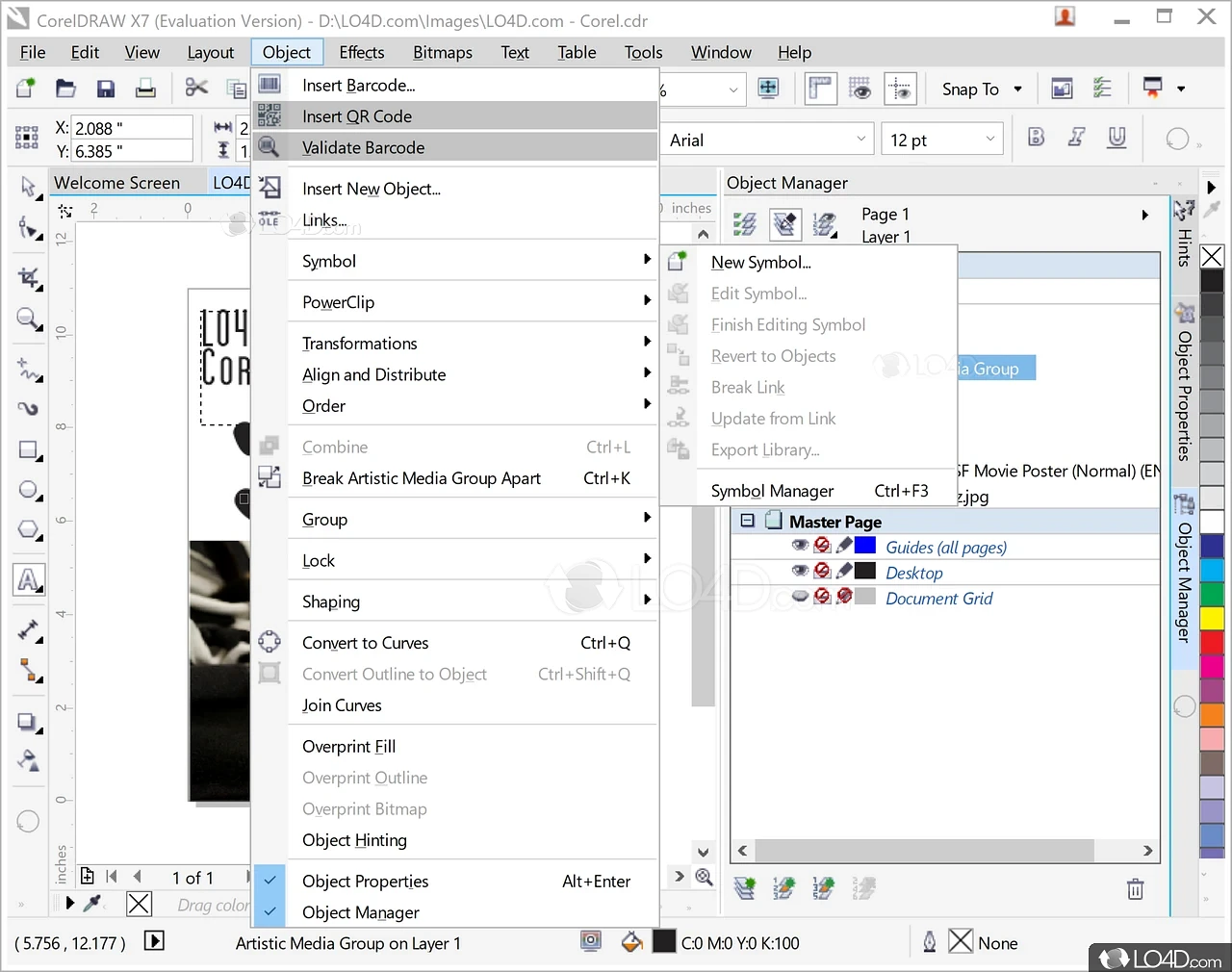This screenshot has width=1232, height=972.
Task: Open Symbol Manager from the submenu
Action: tap(772, 491)
